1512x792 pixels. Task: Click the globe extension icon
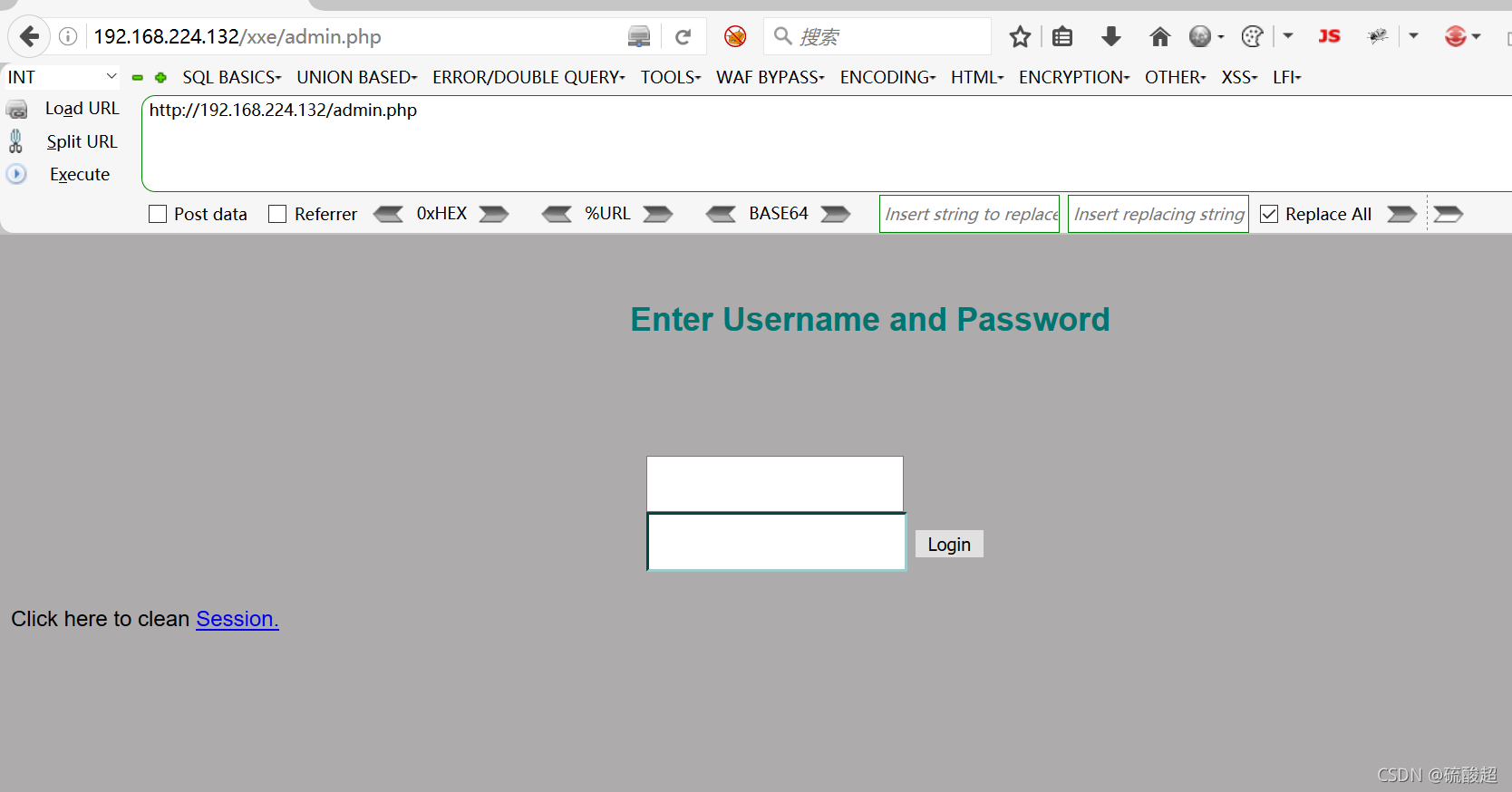(1200, 36)
